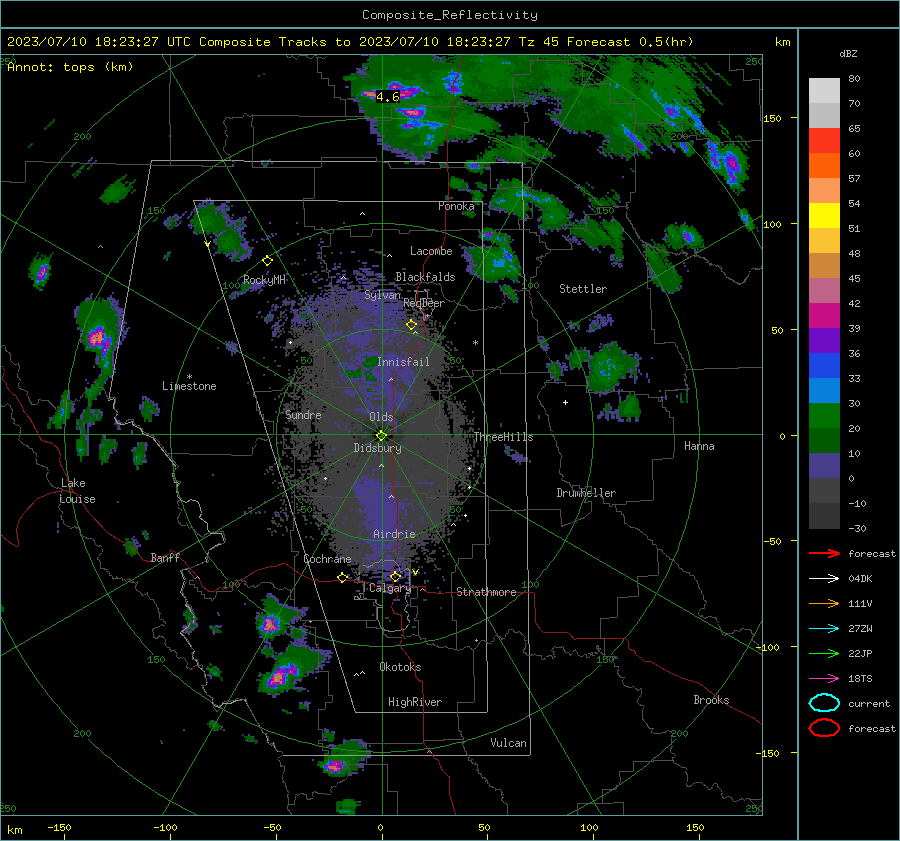Click the Vulcan town label
The width and height of the screenshot is (900, 841).
coord(508,743)
